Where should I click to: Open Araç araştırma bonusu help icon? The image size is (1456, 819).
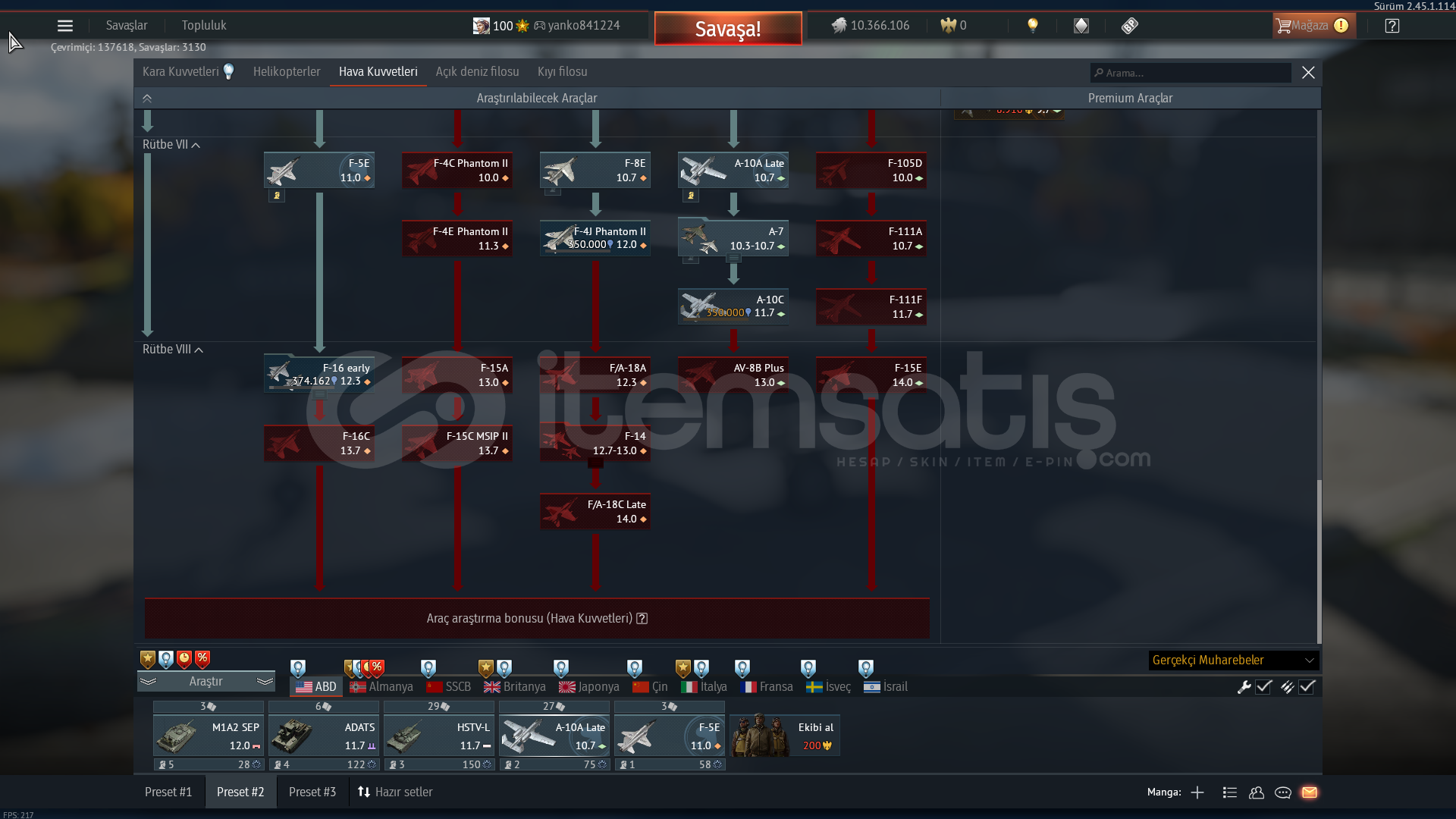(642, 619)
